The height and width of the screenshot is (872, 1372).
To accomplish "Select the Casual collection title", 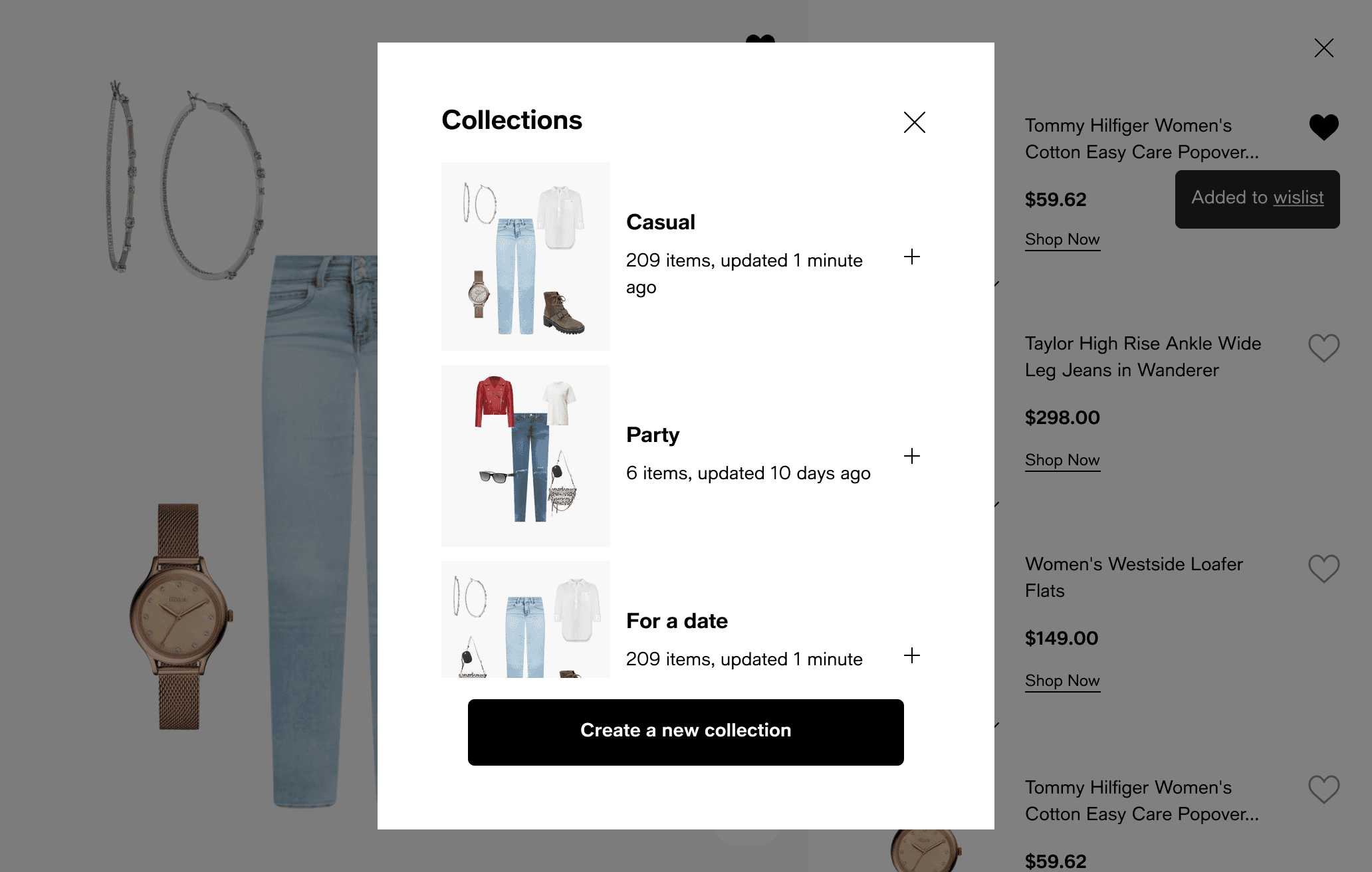I will [x=661, y=222].
